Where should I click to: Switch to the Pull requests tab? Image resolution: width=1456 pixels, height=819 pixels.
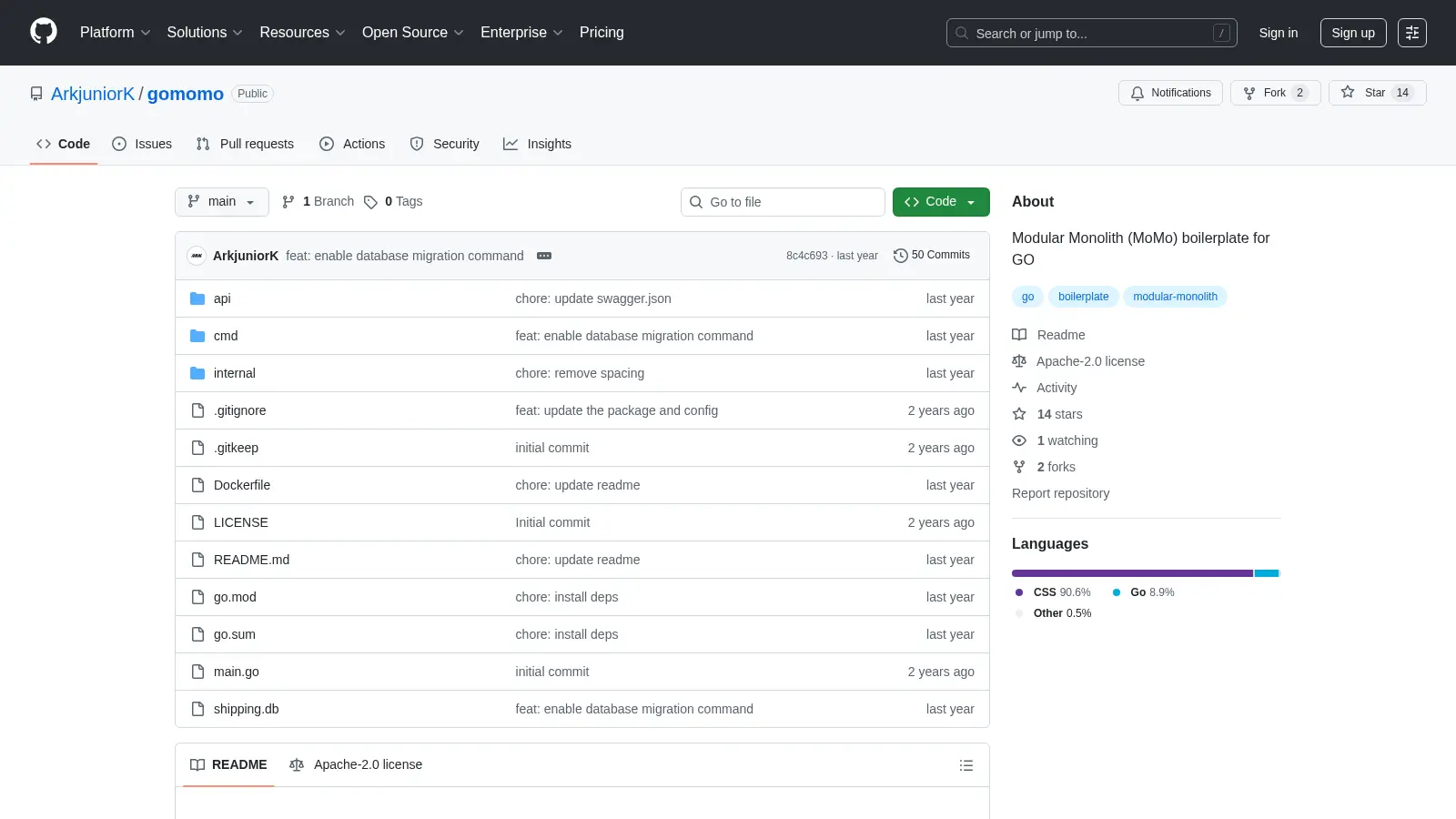pyautogui.click(x=245, y=144)
